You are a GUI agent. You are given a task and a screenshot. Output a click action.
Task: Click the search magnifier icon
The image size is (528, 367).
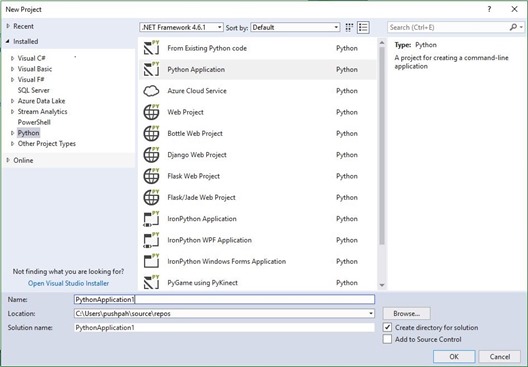513,27
